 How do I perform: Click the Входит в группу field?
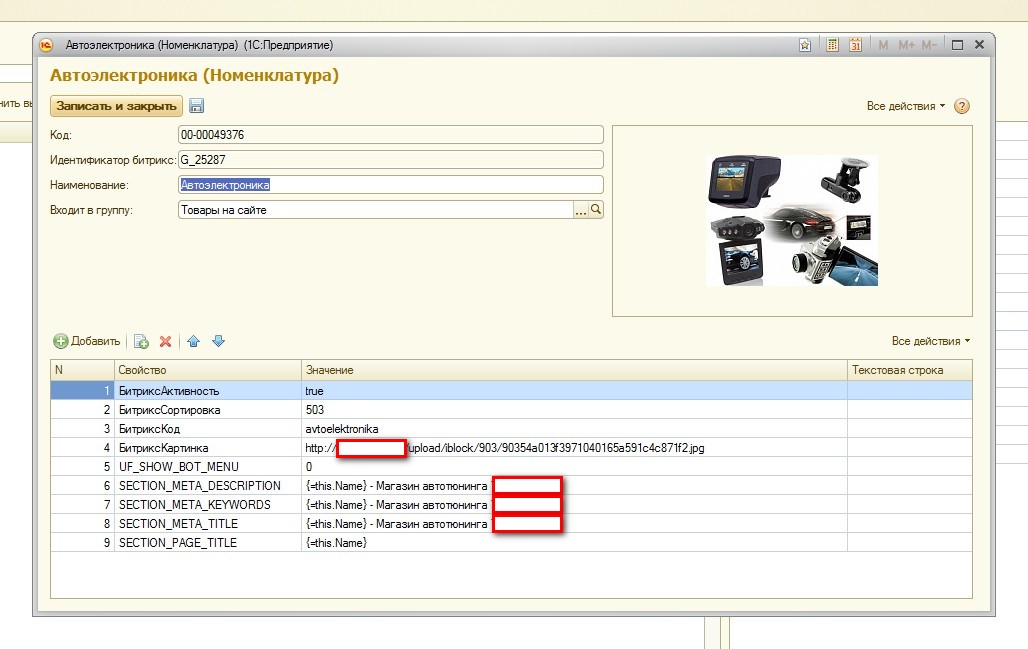376,210
